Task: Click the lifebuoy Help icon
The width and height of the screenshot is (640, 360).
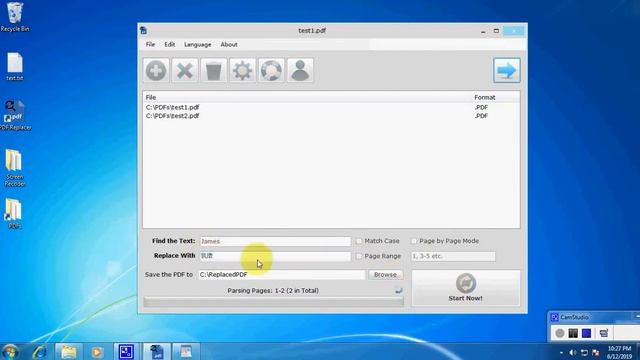Action: pyautogui.click(x=271, y=71)
